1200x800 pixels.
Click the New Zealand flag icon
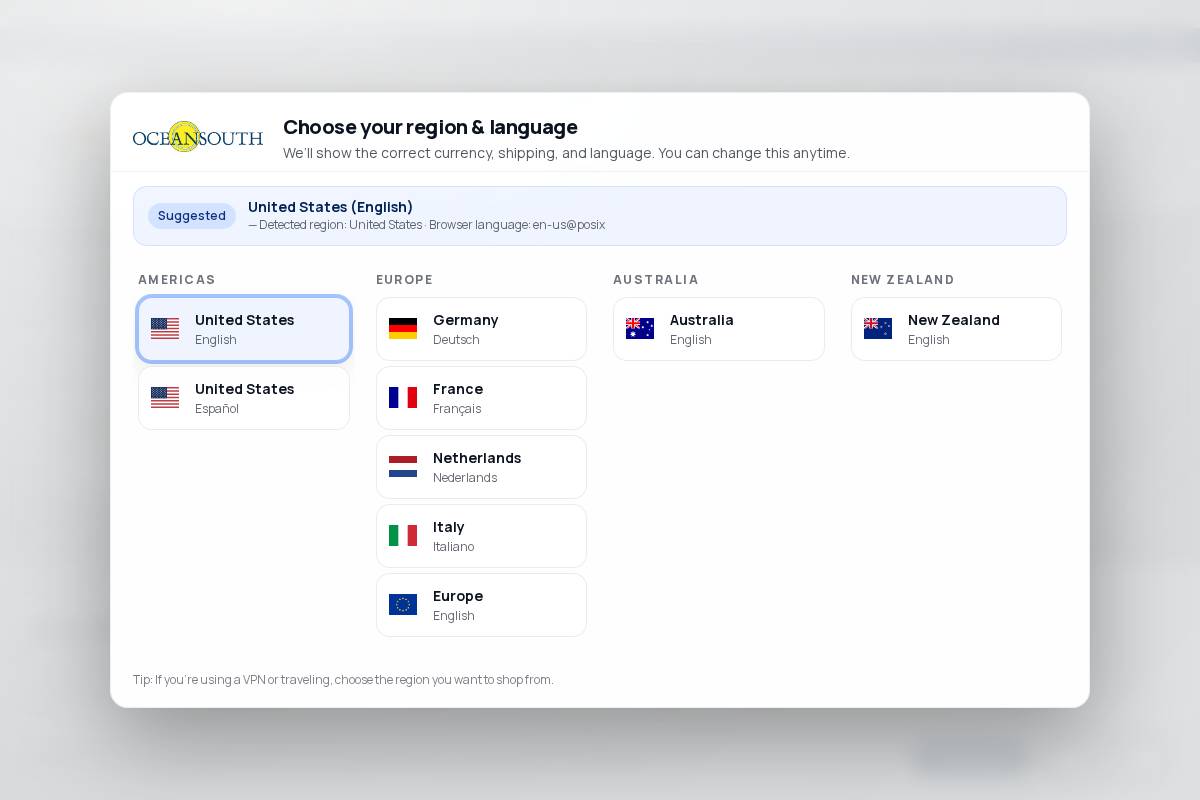(878, 328)
